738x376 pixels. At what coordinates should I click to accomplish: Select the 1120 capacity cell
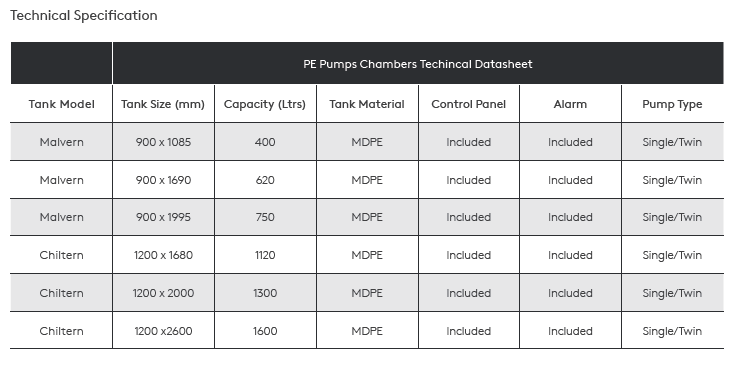pyautogui.click(x=265, y=255)
